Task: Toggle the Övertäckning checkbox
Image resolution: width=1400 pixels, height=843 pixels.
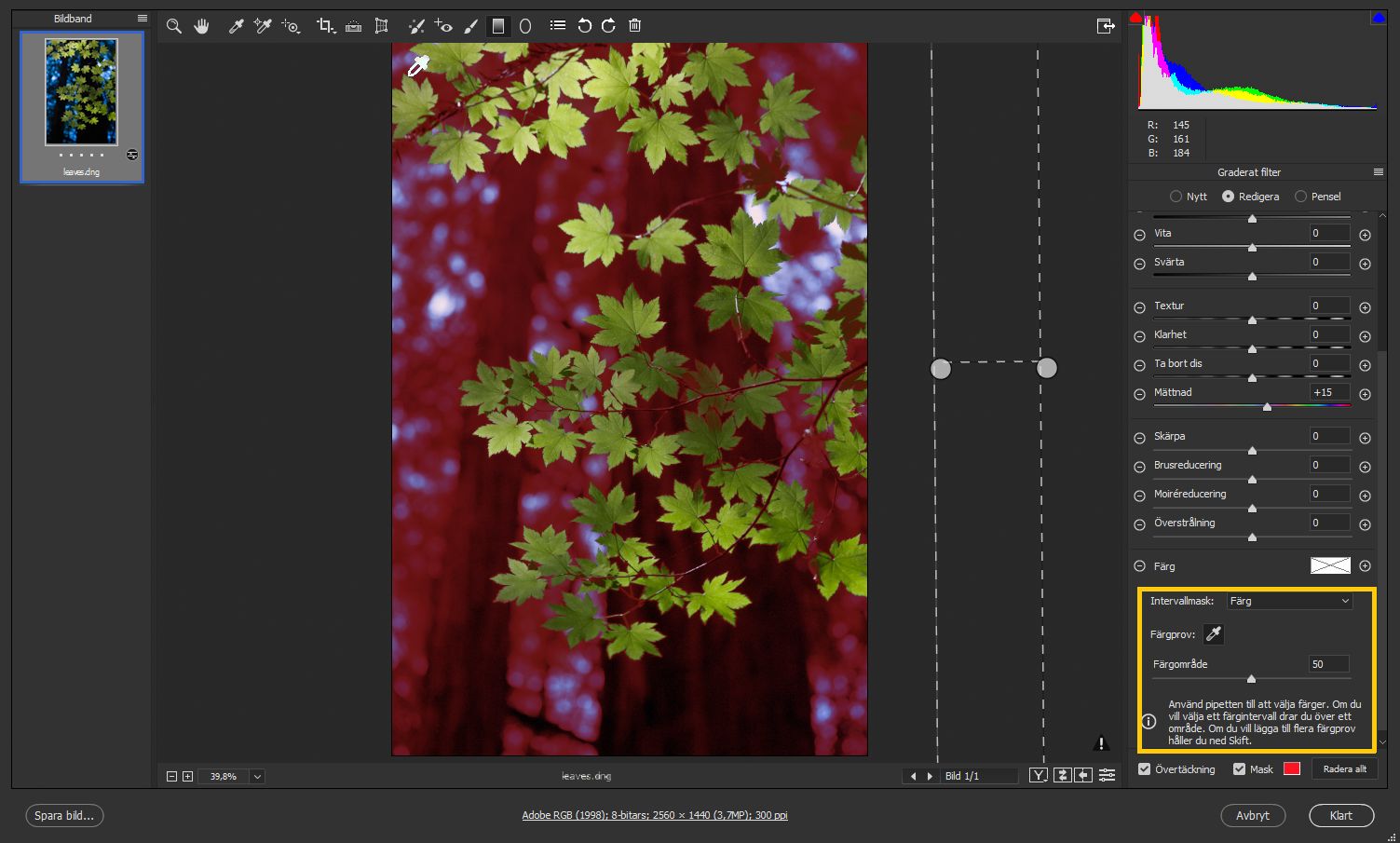Action: pos(1144,769)
